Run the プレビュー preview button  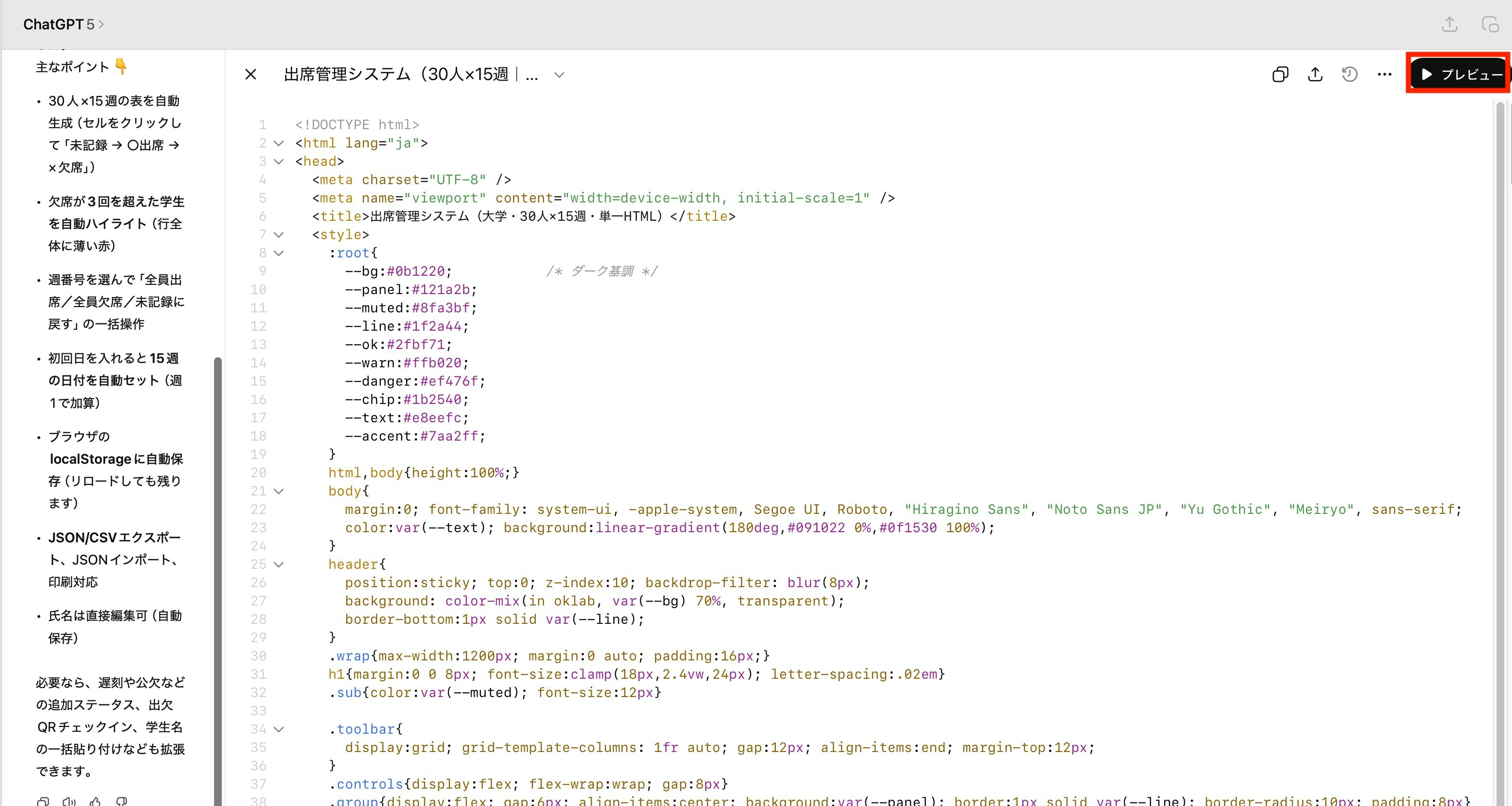pyautogui.click(x=1458, y=75)
